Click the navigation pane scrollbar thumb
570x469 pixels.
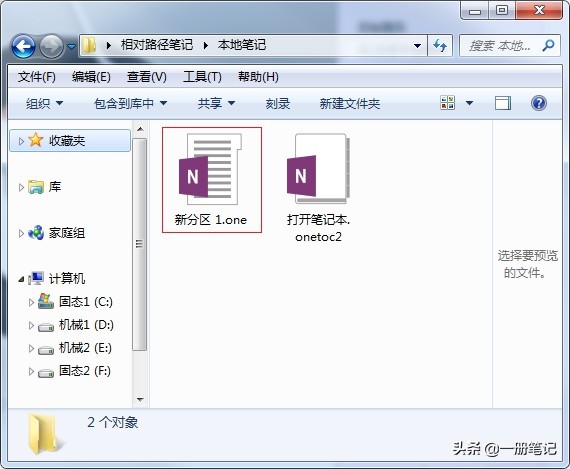tap(140, 244)
